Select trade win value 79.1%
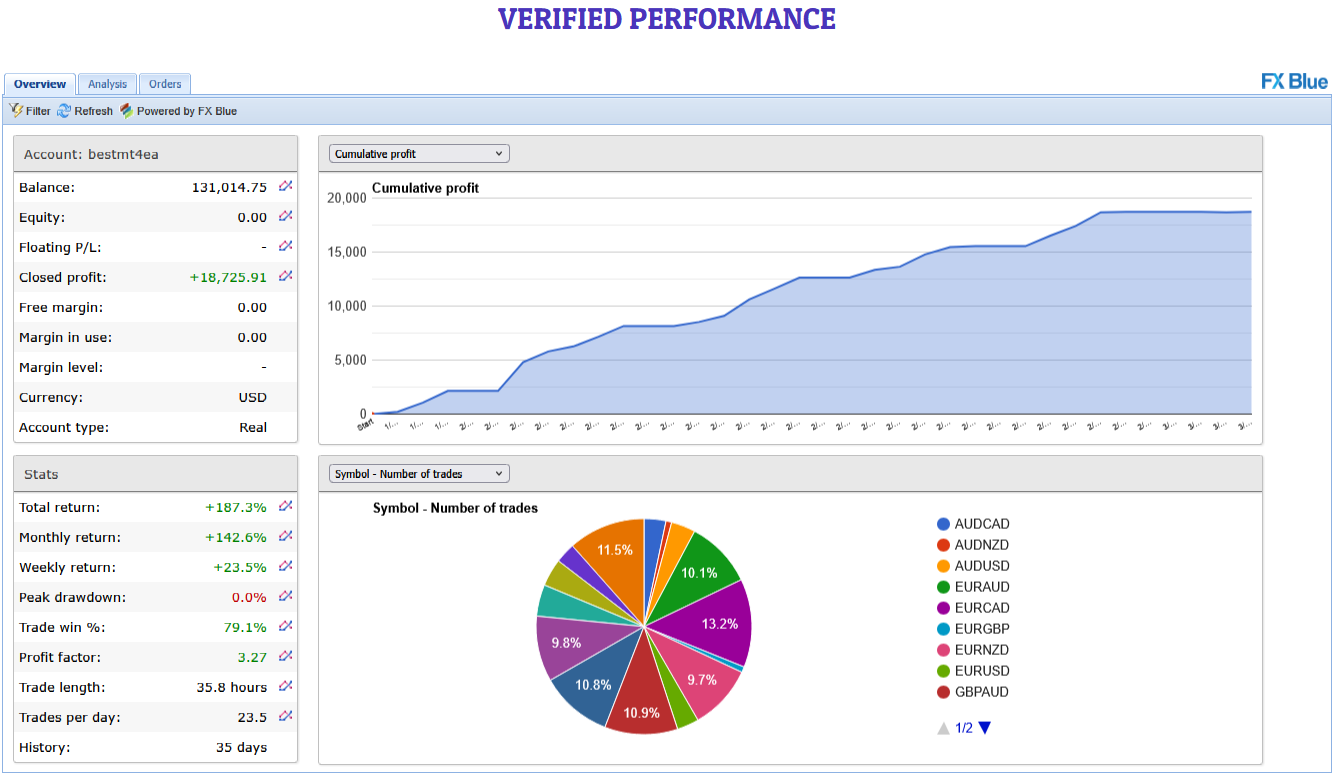Viewport: 1339px width, 778px height. 246,627
